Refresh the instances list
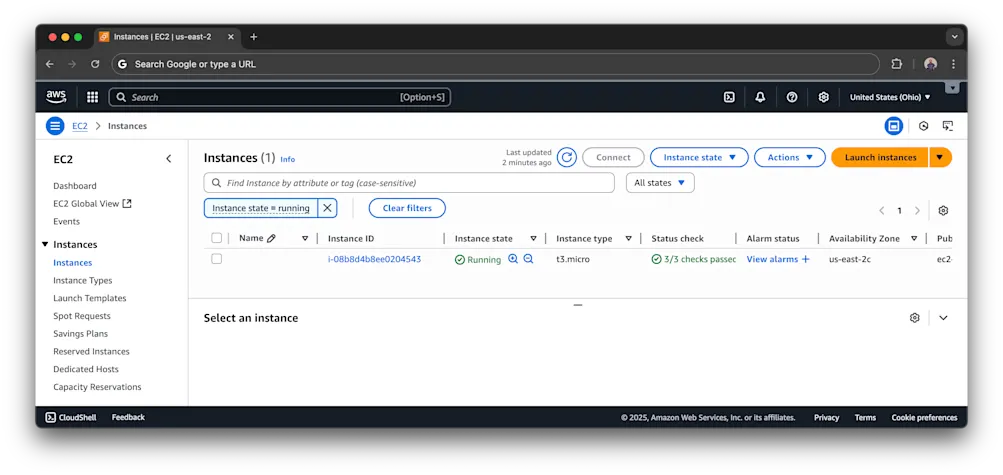Screen dimensions: 1003x475 pos(566,157)
